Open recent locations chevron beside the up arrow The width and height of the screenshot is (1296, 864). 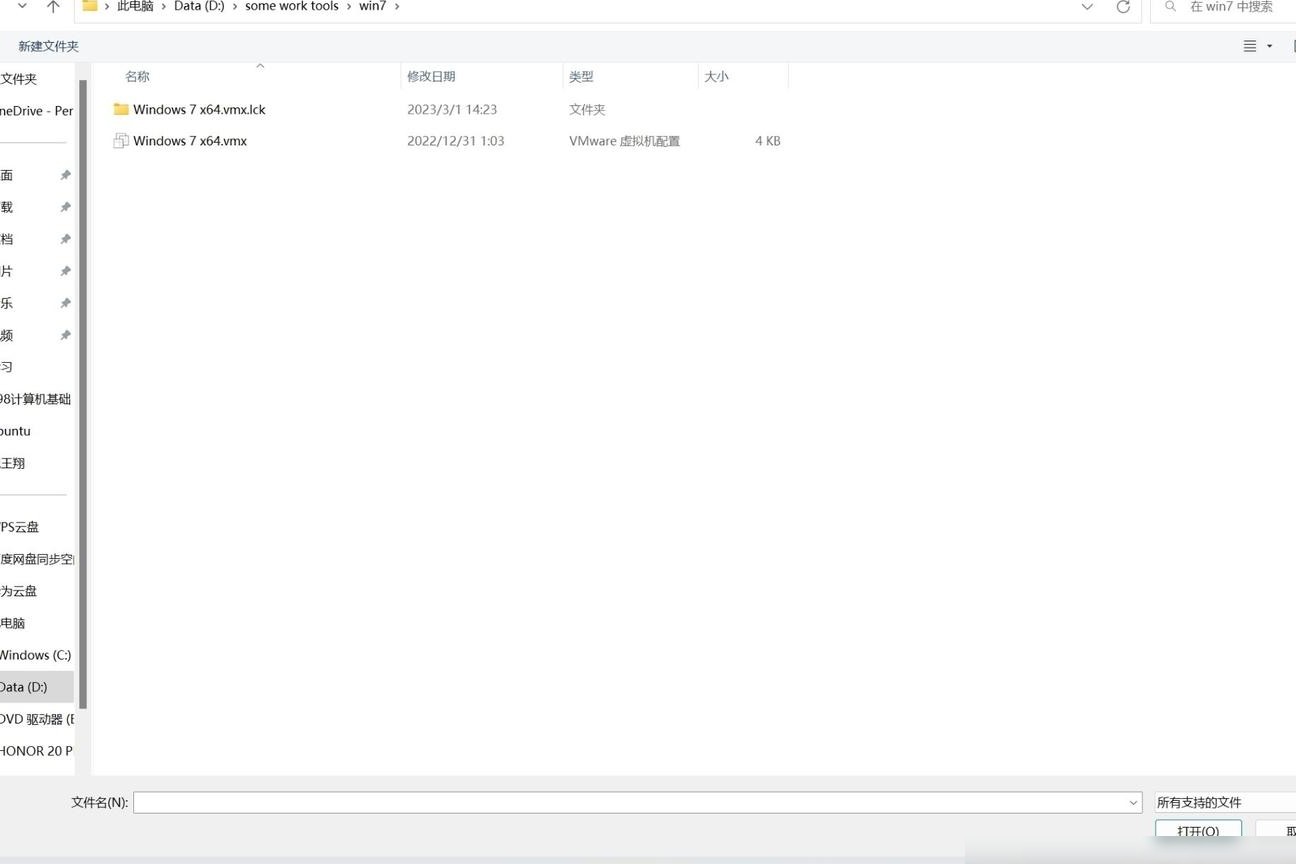pyautogui.click(x=22, y=6)
